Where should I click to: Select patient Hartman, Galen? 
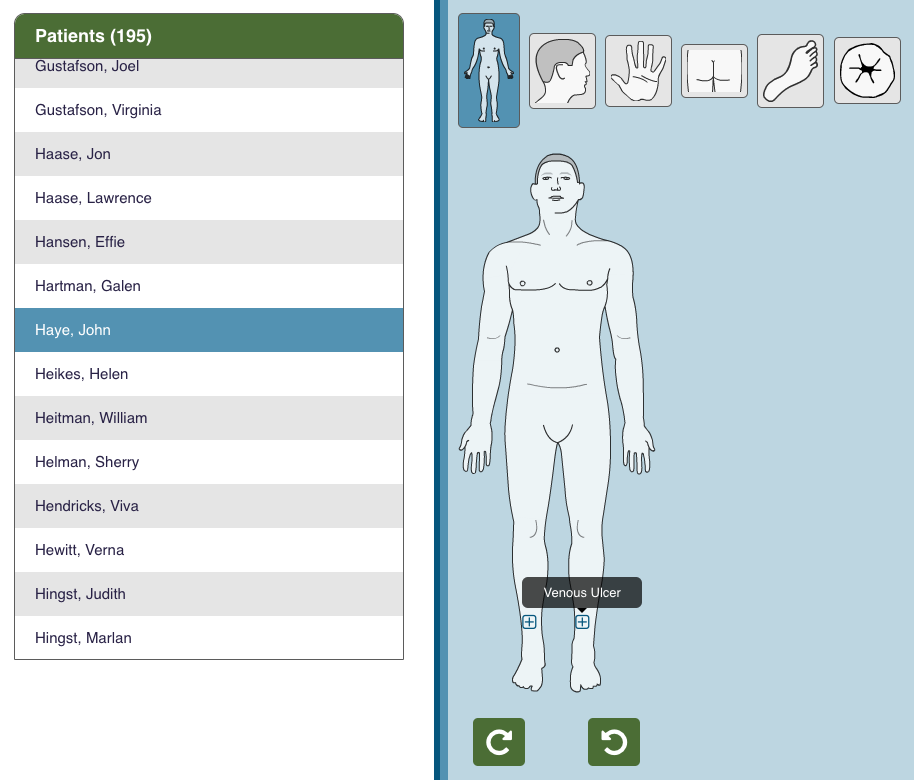(x=209, y=286)
